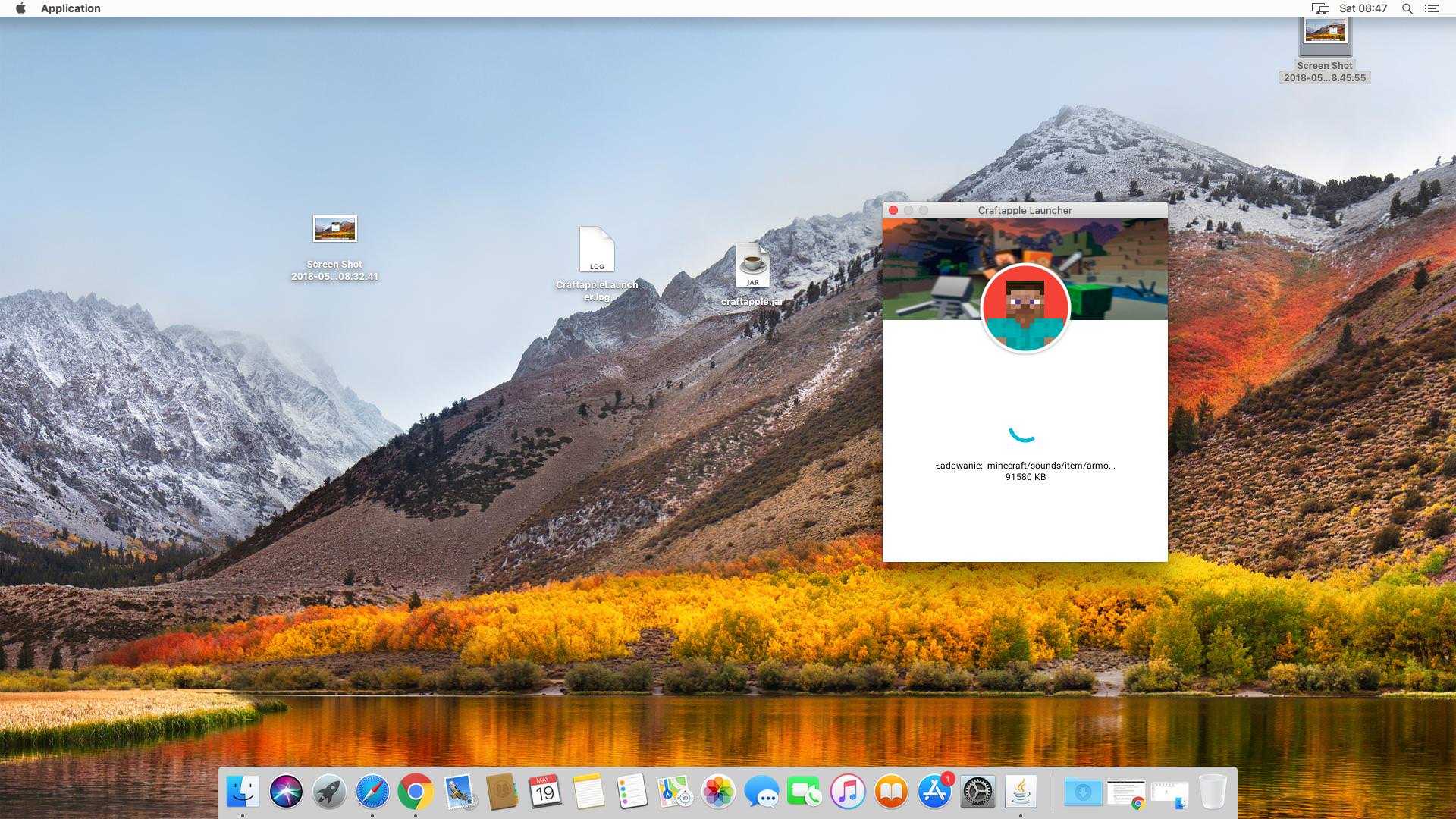Open Notification Center from menu bar
This screenshot has height=819, width=1456.
click(x=1431, y=8)
